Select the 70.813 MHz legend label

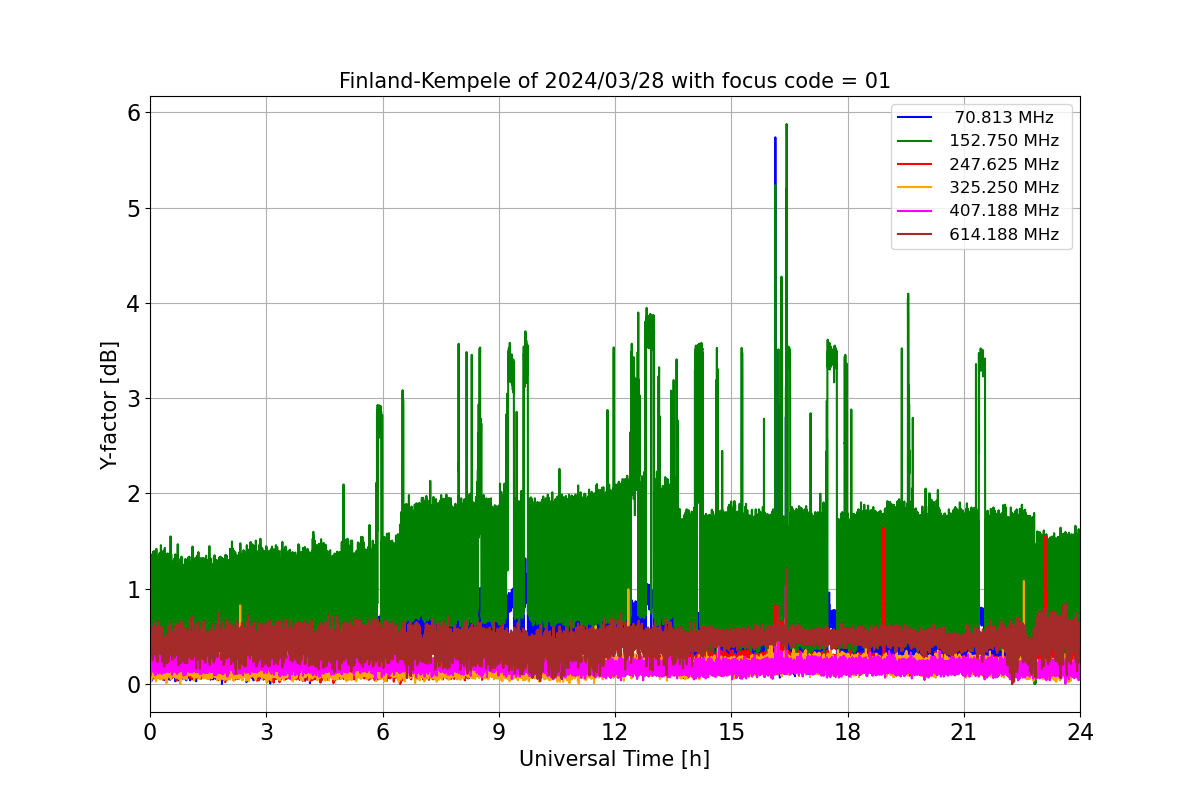coord(1004,117)
